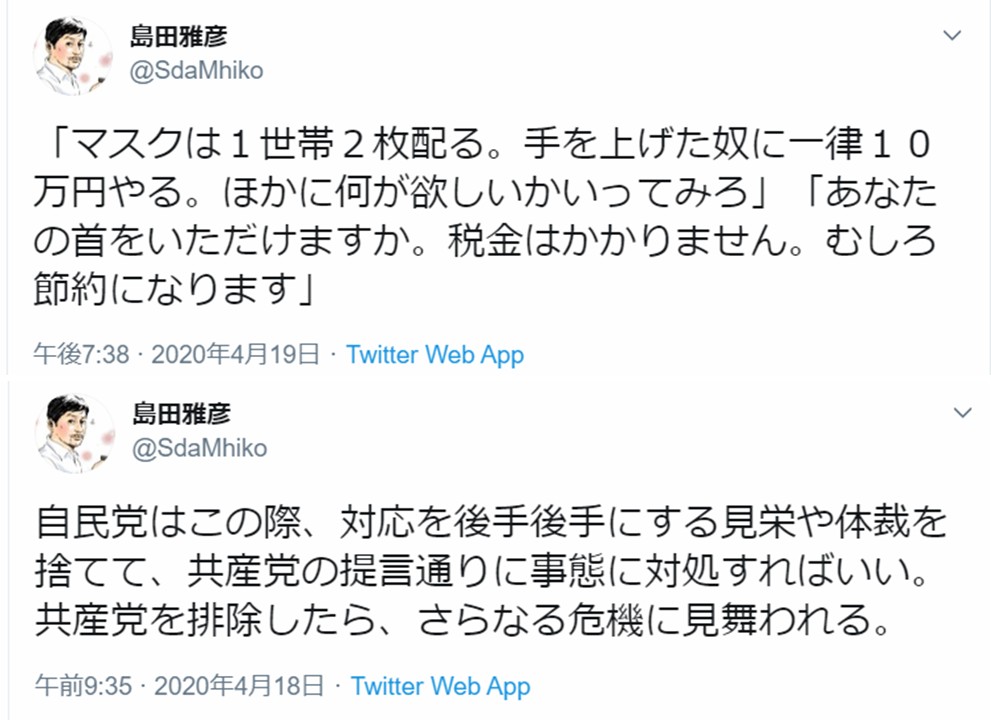Click the avatar on the April 19 tweet
Viewport: 991px width, 720px height.
(x=73, y=56)
